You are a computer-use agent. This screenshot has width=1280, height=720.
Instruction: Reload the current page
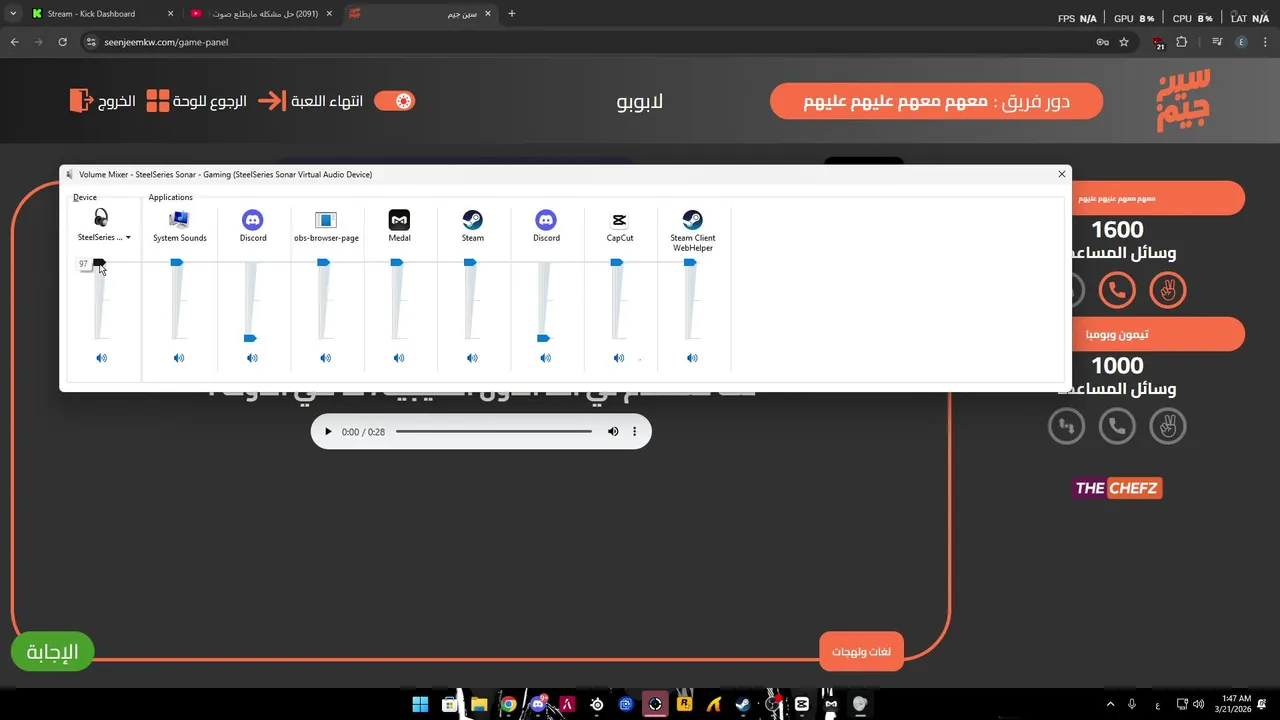click(x=62, y=42)
